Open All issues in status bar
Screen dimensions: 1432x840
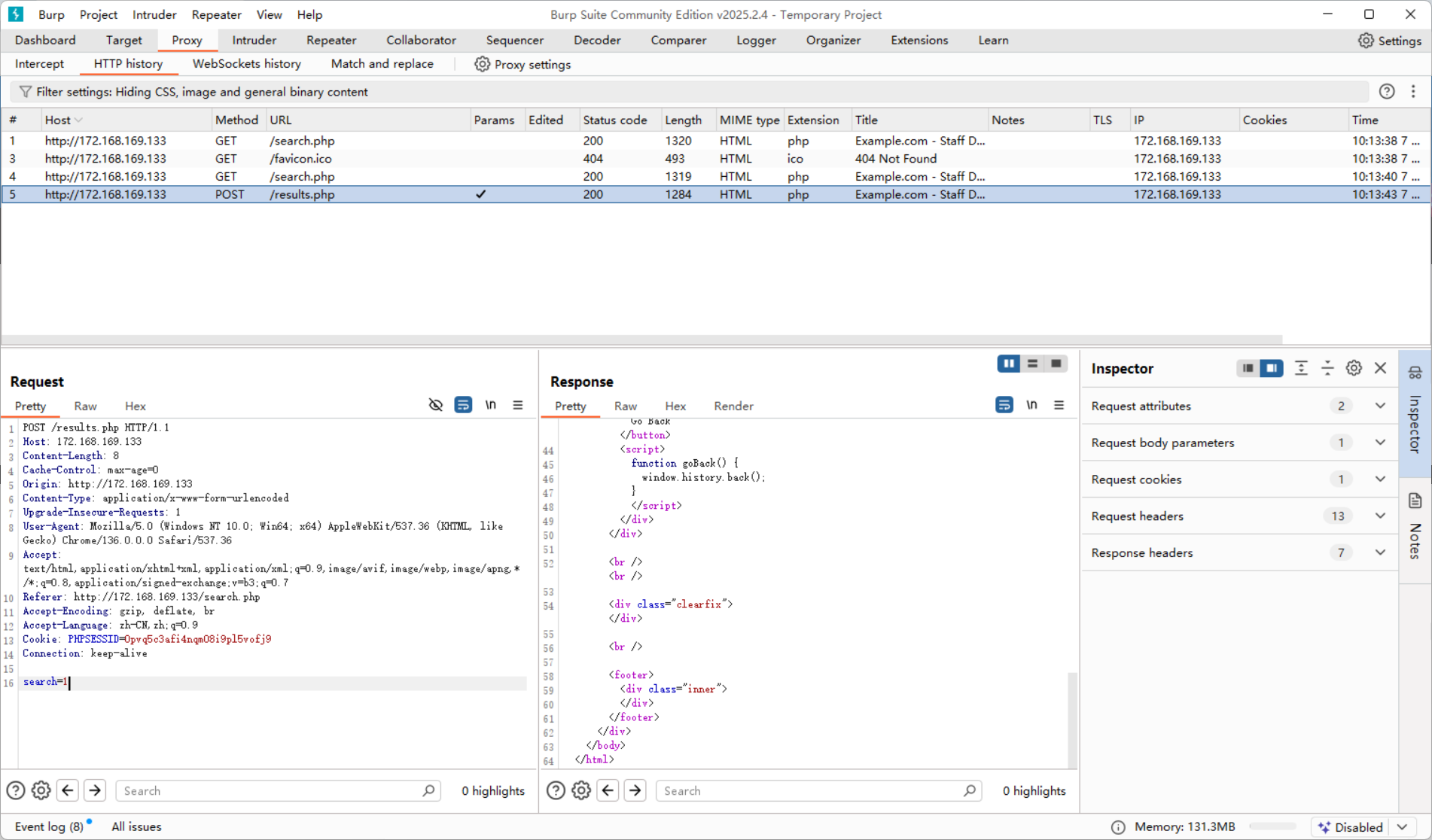136,826
